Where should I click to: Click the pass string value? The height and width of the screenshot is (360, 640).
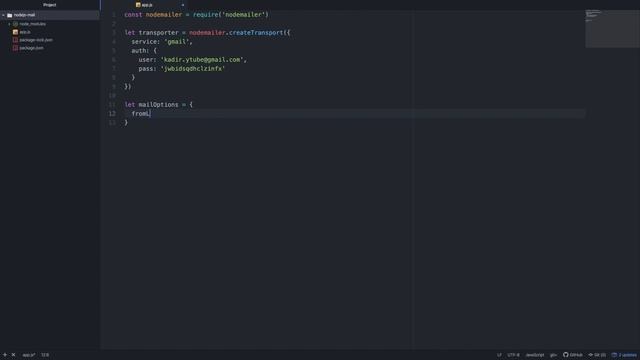click(193, 69)
